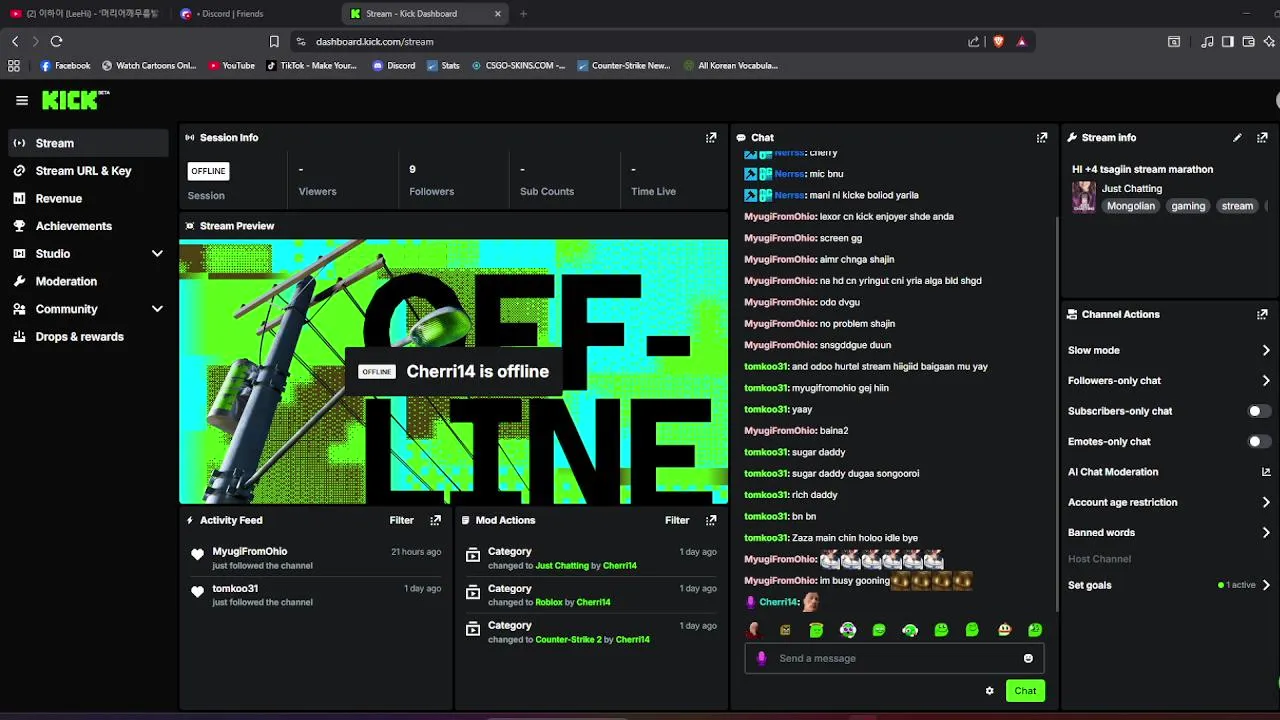The height and width of the screenshot is (720, 1280).
Task: Expand the Studio sidebar section
Action: pos(157,254)
